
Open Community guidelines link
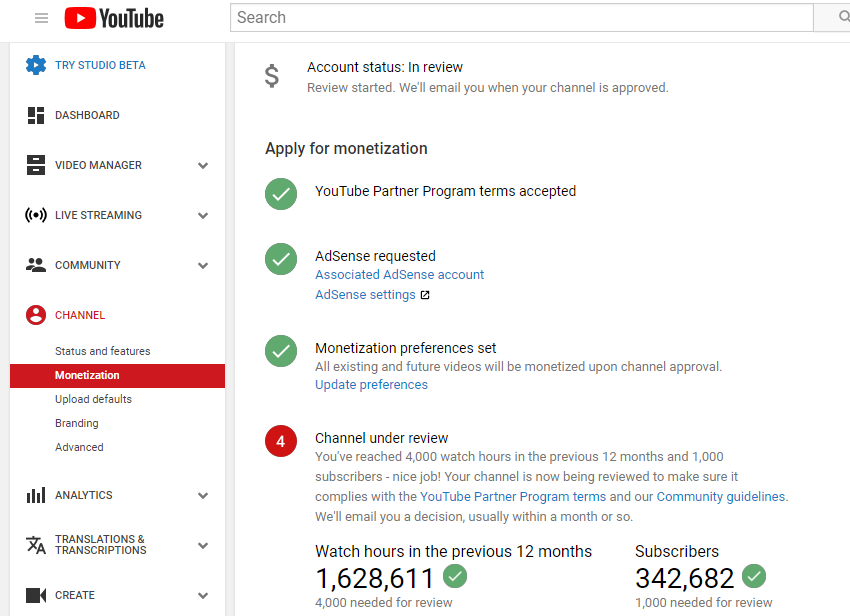tap(720, 497)
